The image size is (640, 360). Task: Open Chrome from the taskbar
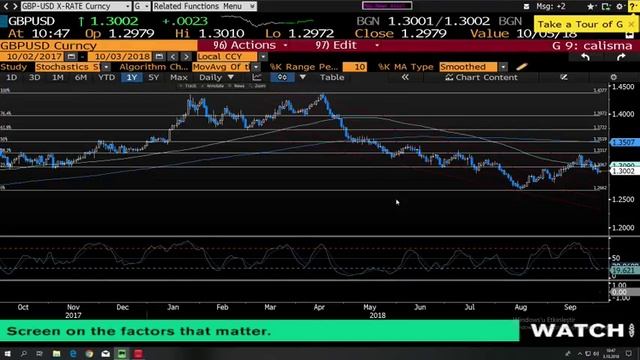(89, 353)
